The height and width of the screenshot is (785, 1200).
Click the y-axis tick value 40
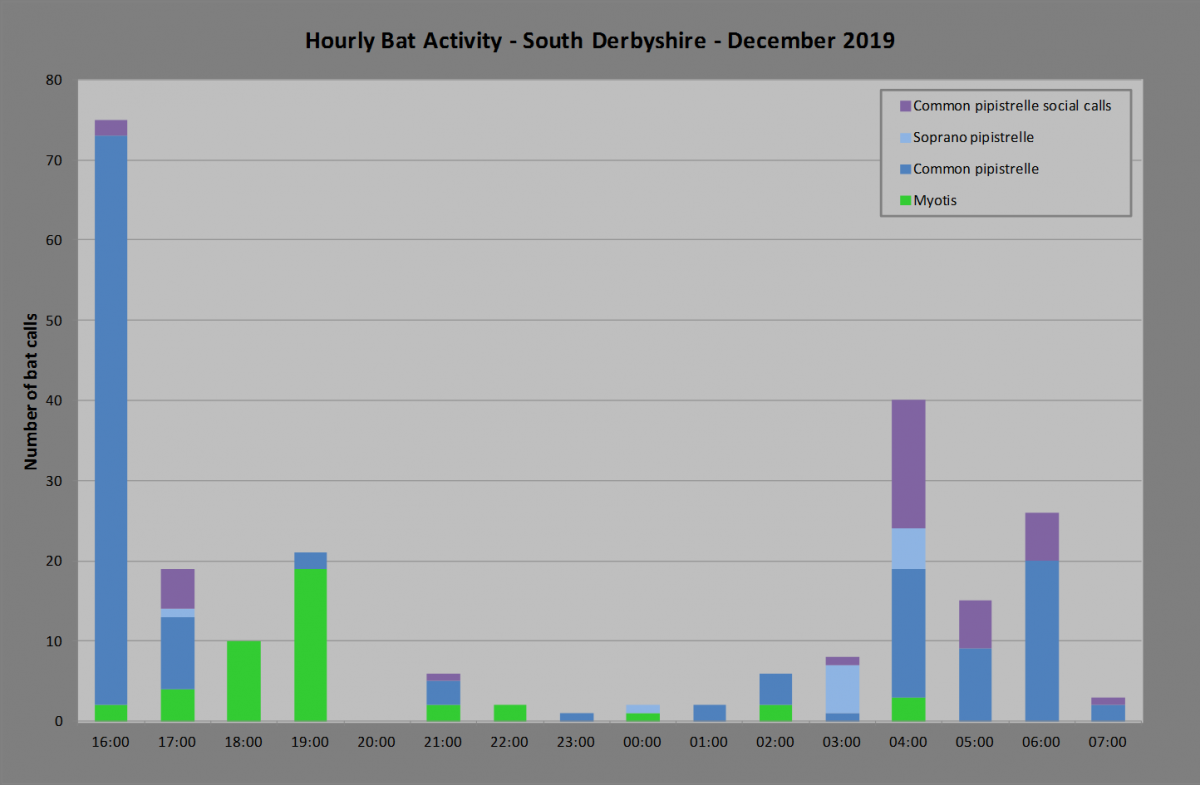[x=56, y=401]
